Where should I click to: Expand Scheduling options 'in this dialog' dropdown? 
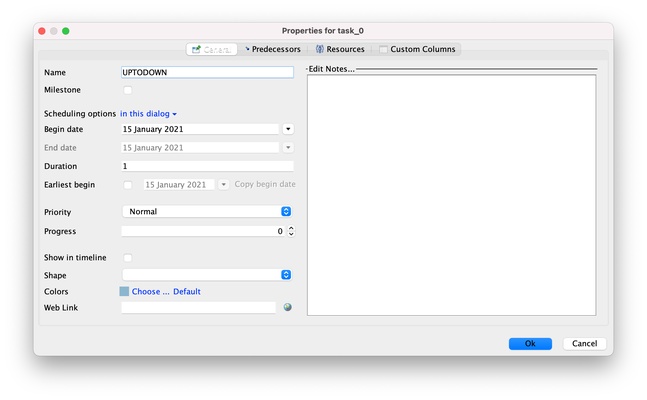point(149,114)
